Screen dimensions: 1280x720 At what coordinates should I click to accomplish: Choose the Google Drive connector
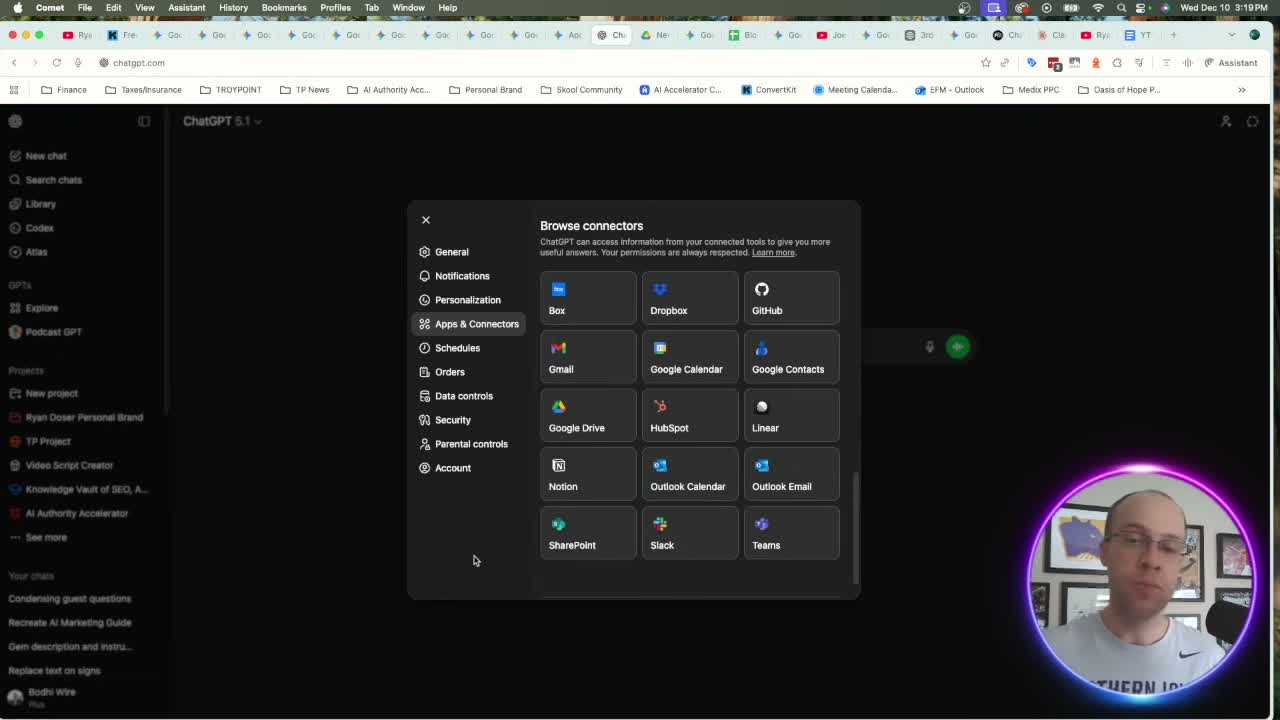coord(588,416)
